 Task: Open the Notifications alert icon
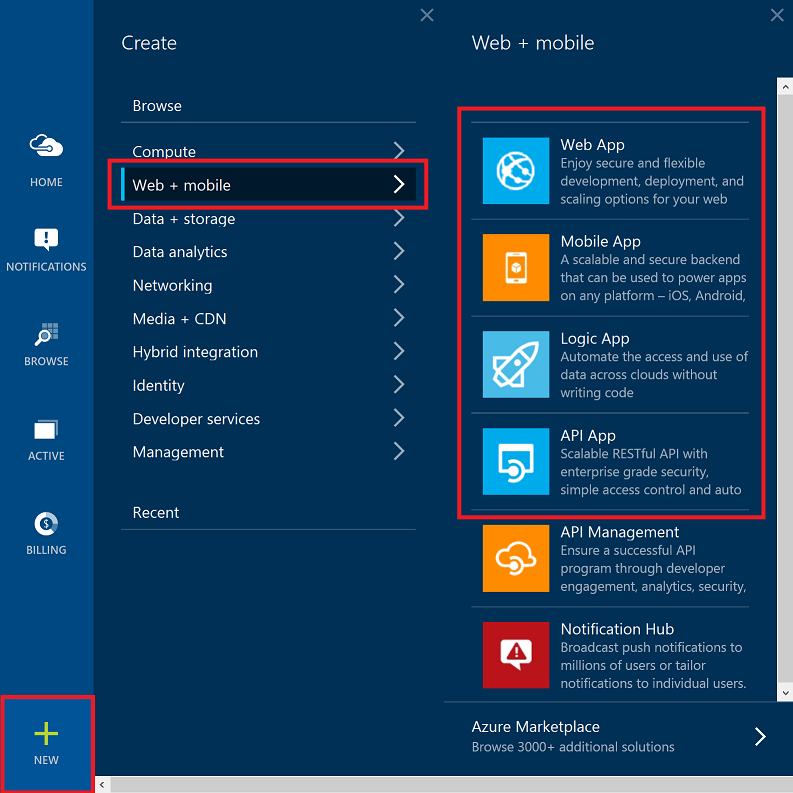46,239
